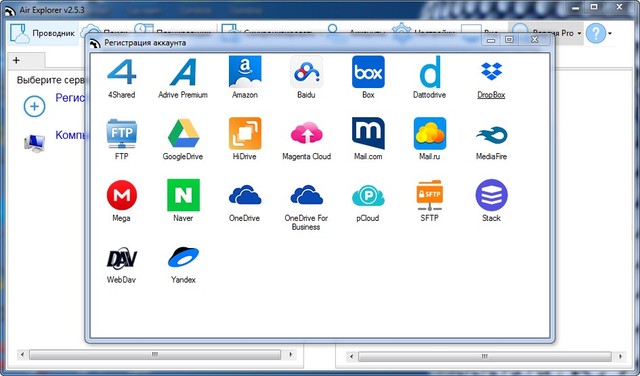Pick the HiDrive service icon
640x376 pixels.
245,133
